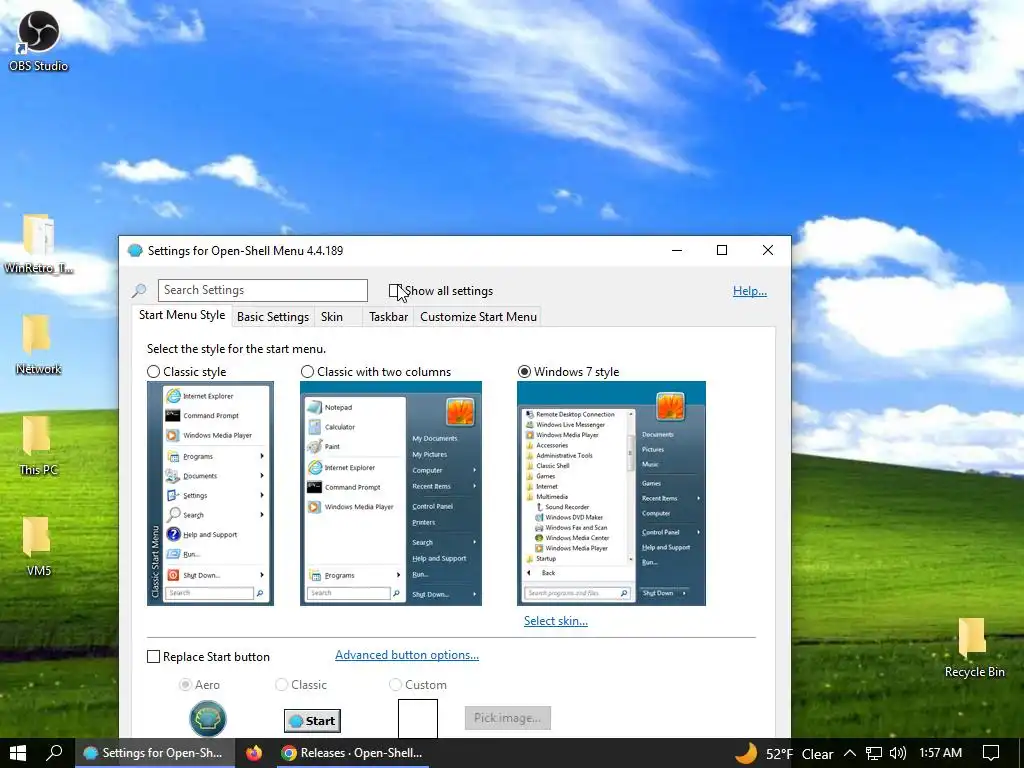Switch to the Start Menu Style tab

[x=182, y=315]
